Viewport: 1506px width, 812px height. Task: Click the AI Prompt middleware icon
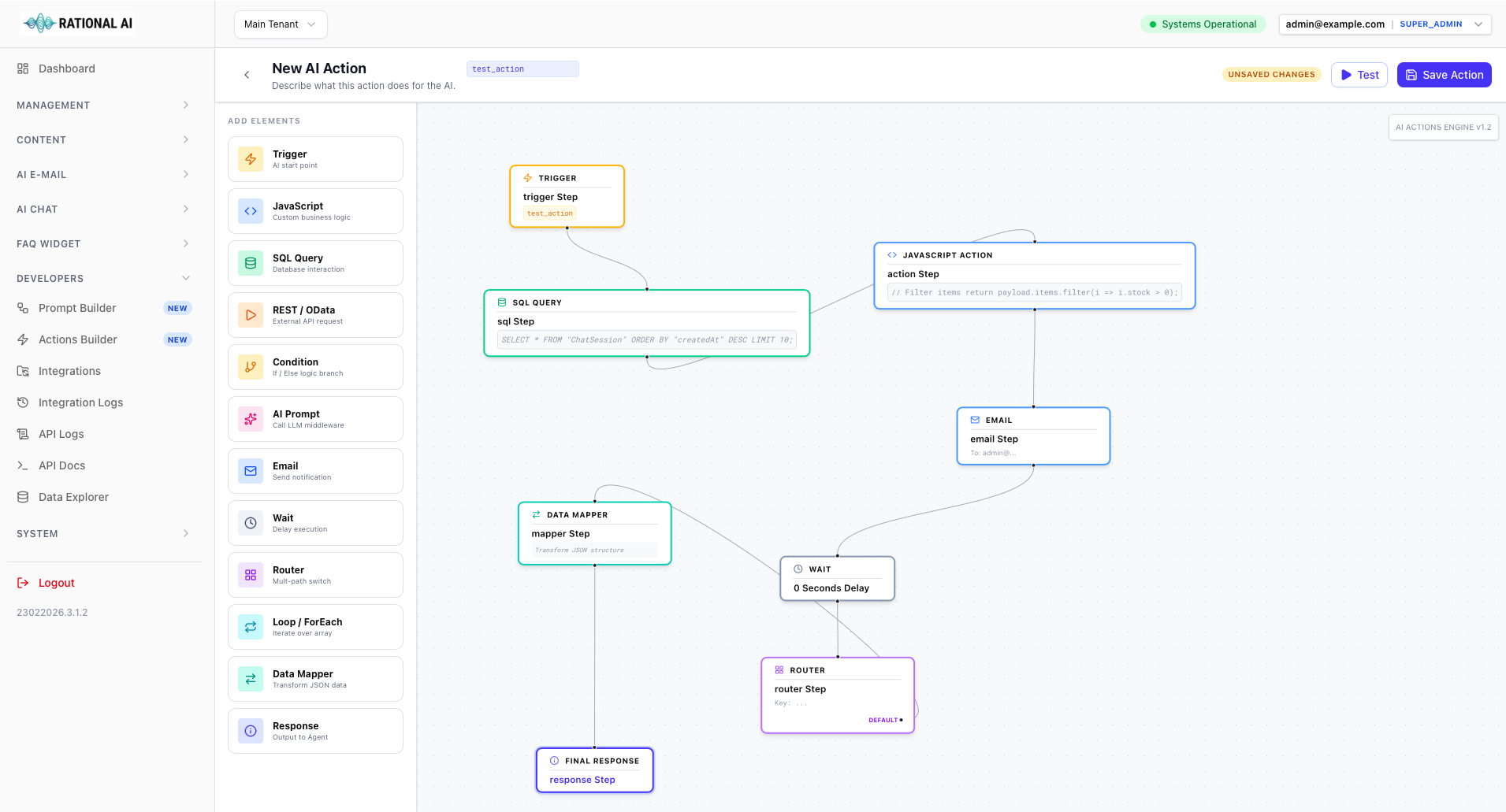250,418
